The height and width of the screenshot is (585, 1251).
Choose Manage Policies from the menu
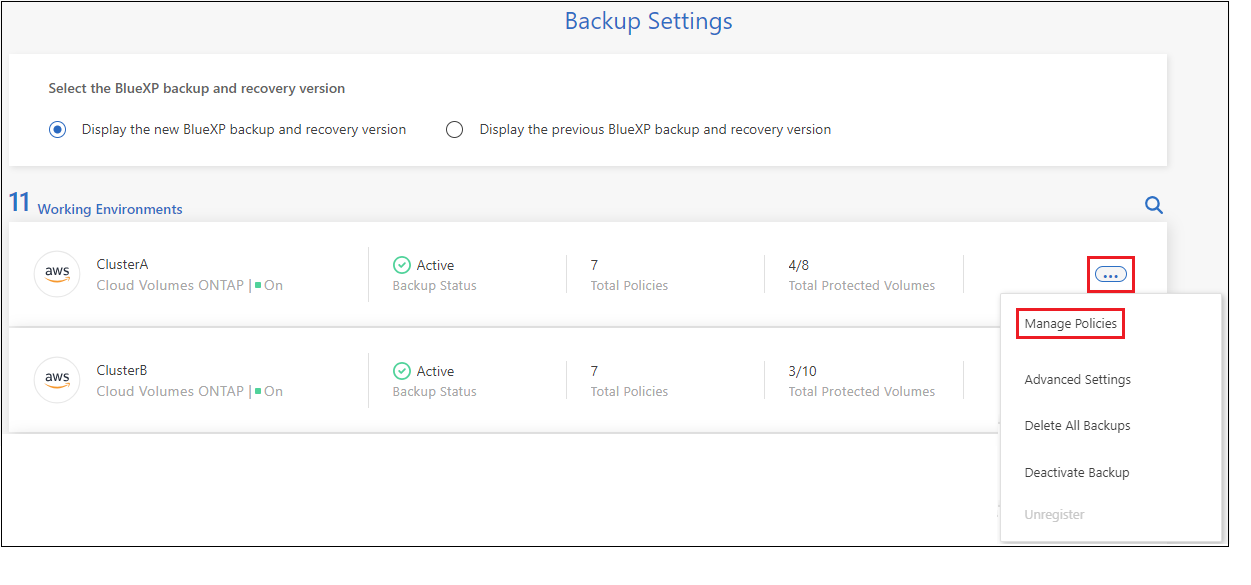coord(1070,324)
